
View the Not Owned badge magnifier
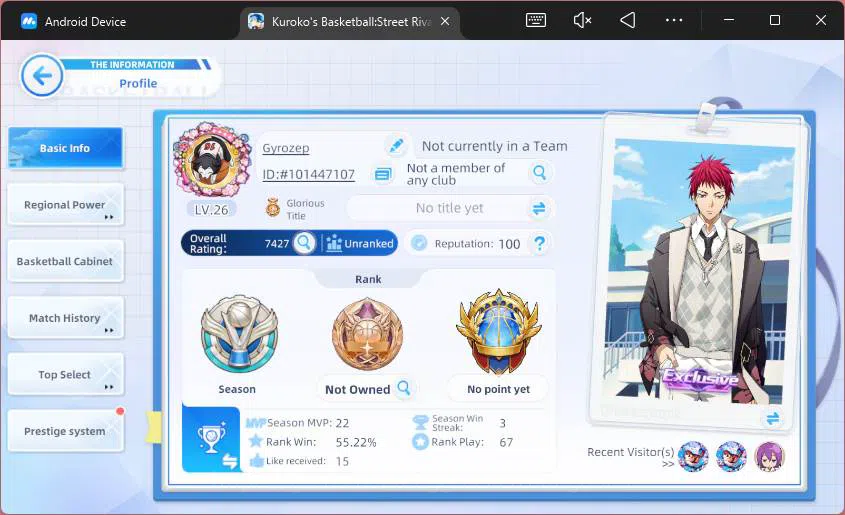[x=404, y=388]
